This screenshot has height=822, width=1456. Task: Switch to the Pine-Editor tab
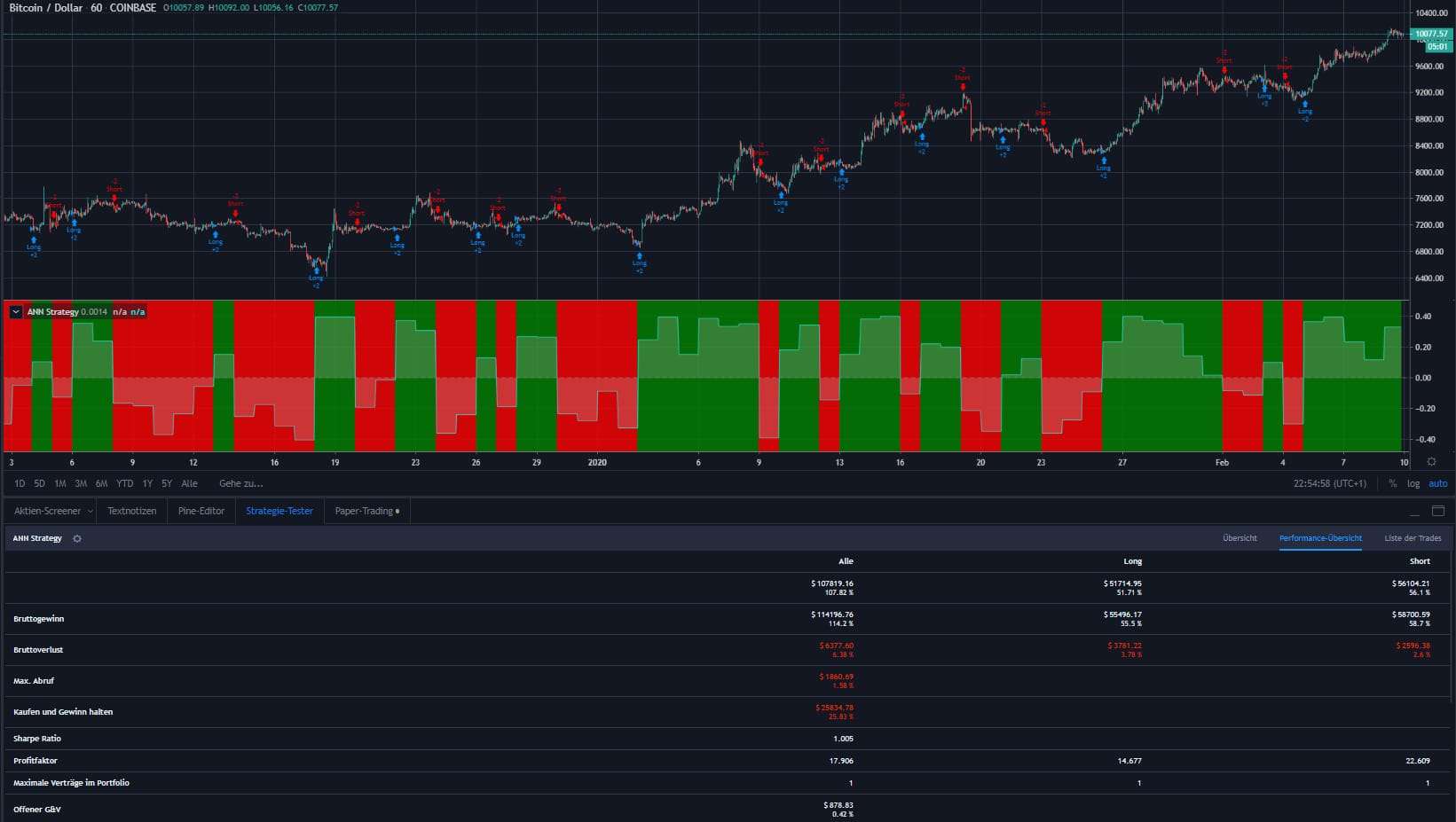pos(201,511)
